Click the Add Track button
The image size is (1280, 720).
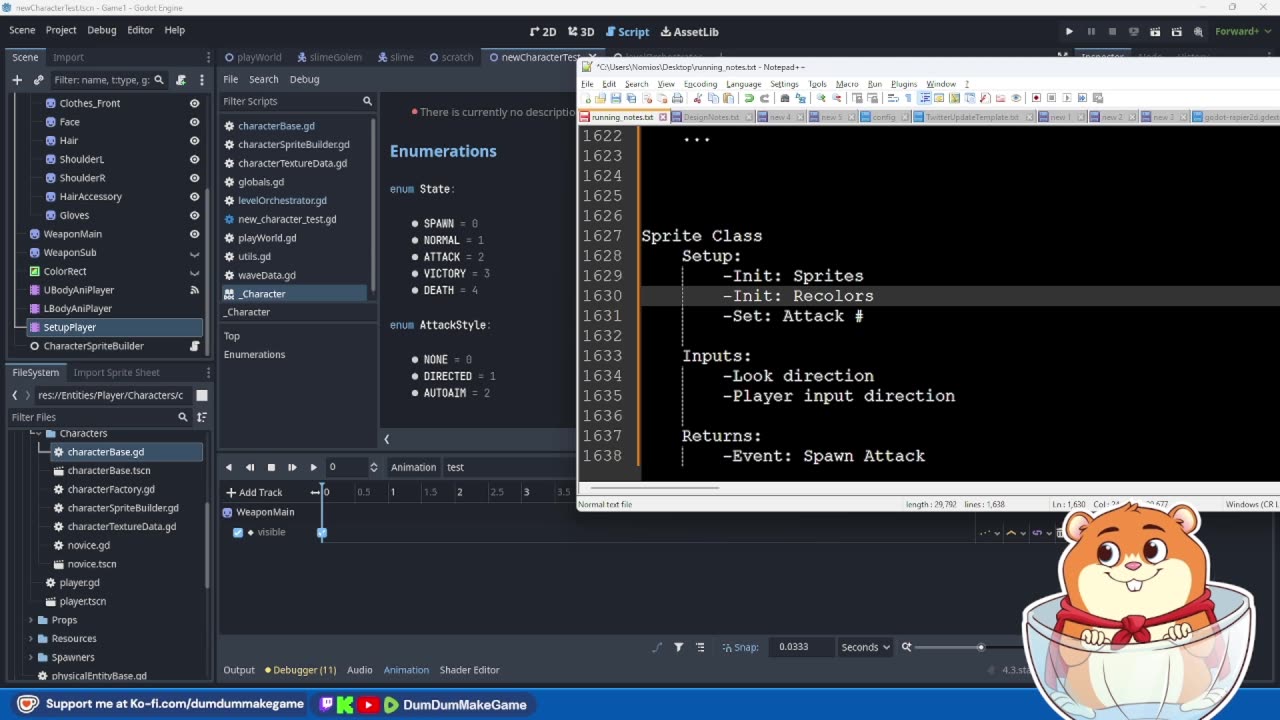pos(254,492)
